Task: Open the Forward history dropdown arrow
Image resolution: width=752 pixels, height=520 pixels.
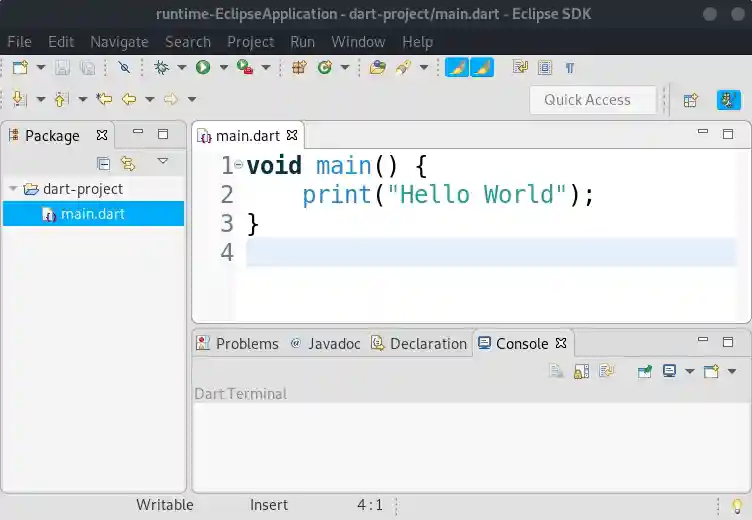Action: (x=192, y=99)
